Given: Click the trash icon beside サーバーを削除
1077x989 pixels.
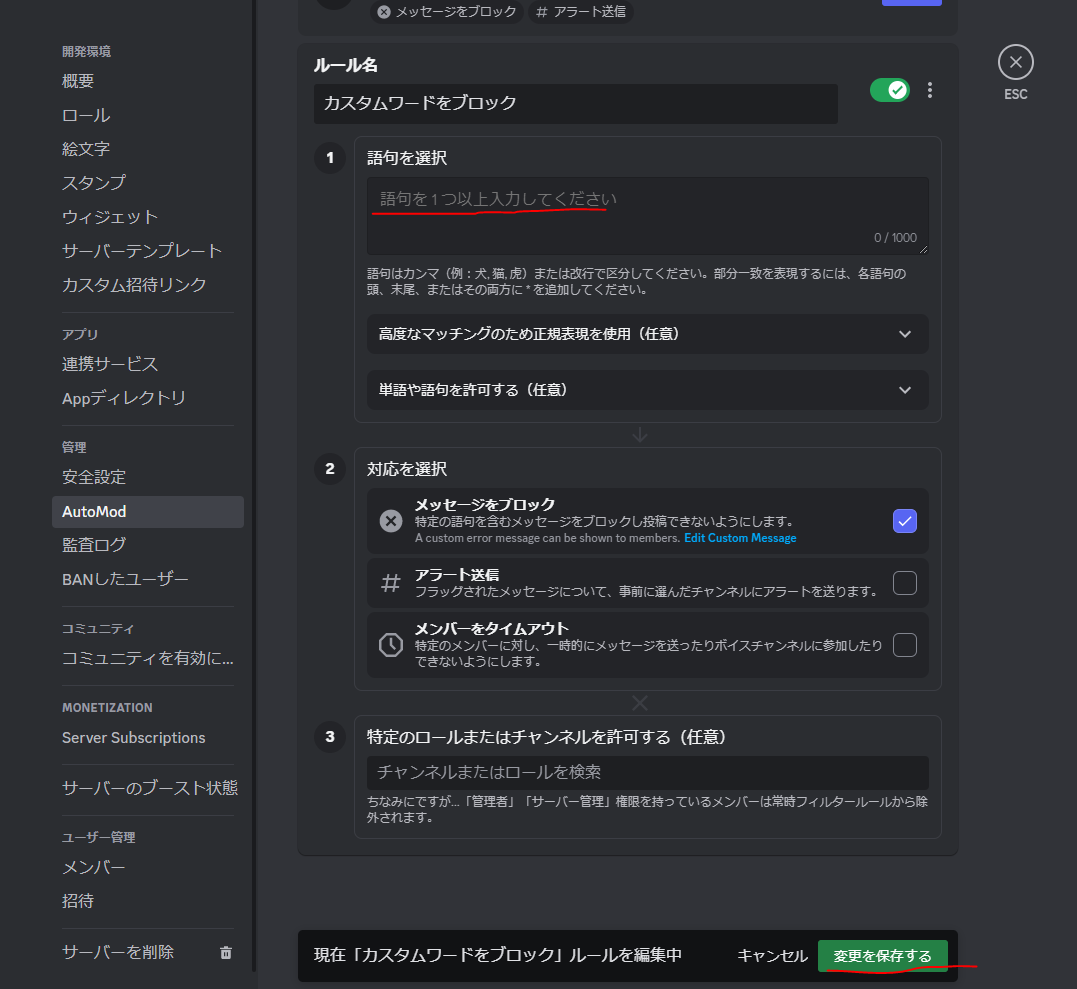Looking at the screenshot, I should coord(226,953).
